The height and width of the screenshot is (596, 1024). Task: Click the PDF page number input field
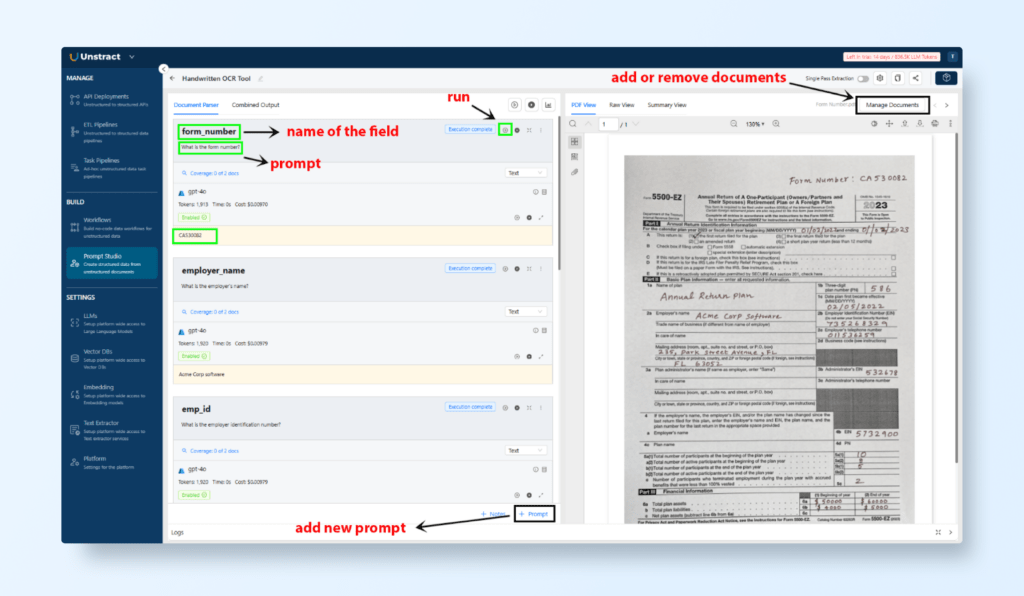click(x=607, y=124)
